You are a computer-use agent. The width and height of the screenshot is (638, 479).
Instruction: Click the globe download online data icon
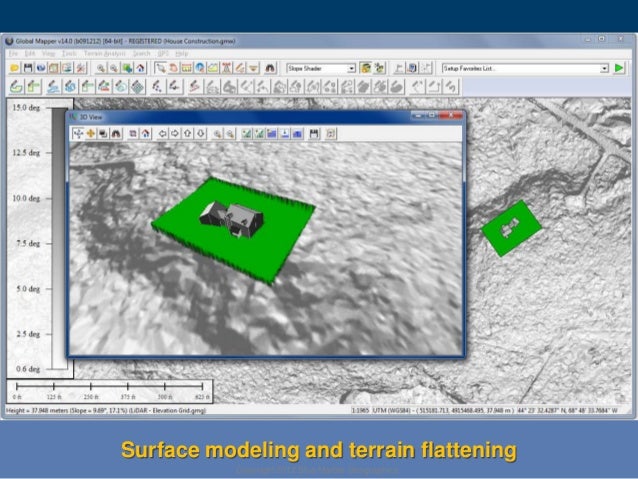coord(42,68)
